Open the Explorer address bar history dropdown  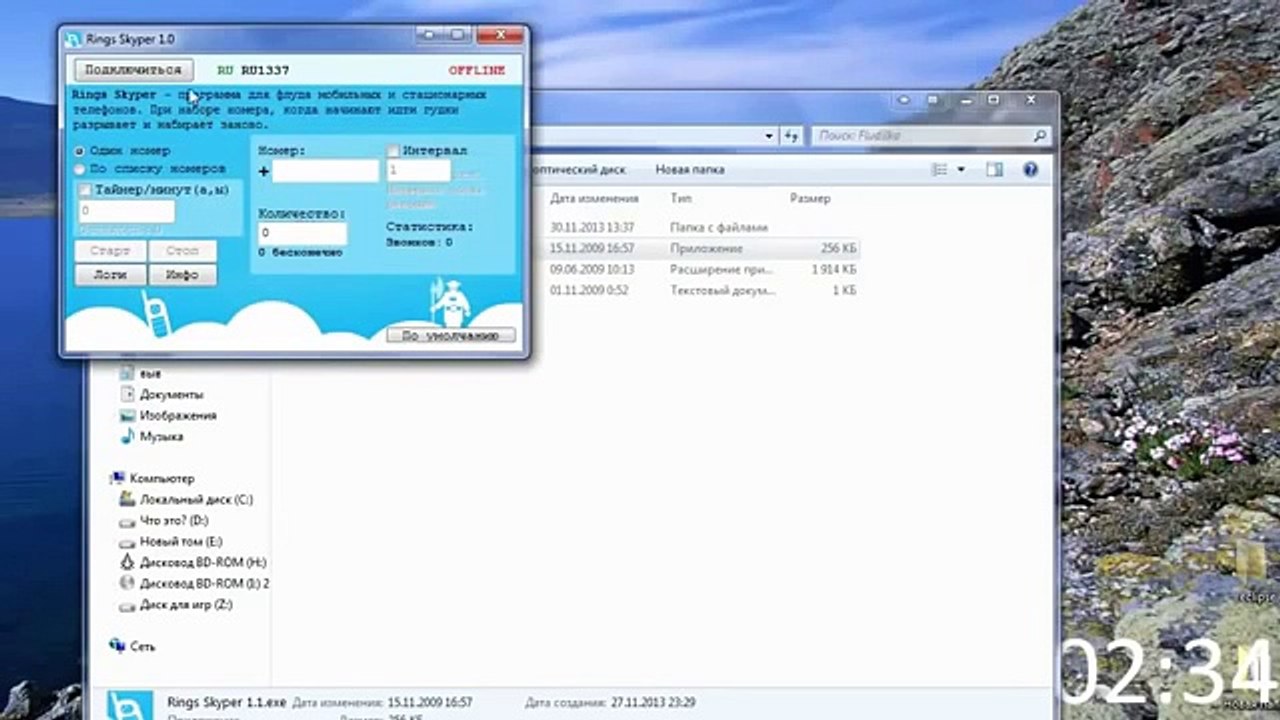[769, 136]
